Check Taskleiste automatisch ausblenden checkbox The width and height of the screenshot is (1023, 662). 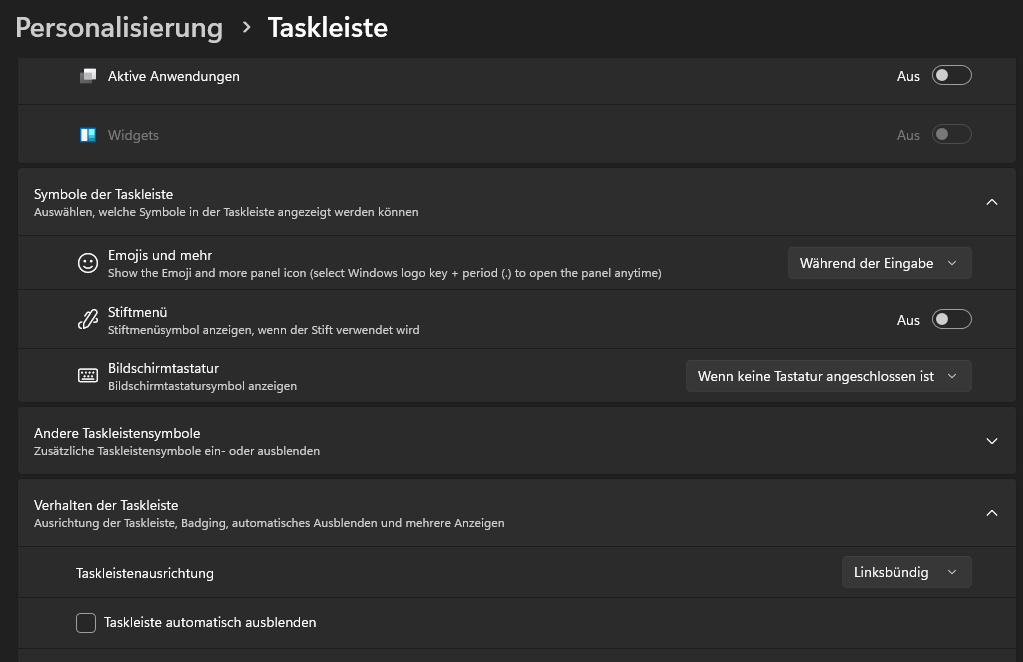(86, 623)
